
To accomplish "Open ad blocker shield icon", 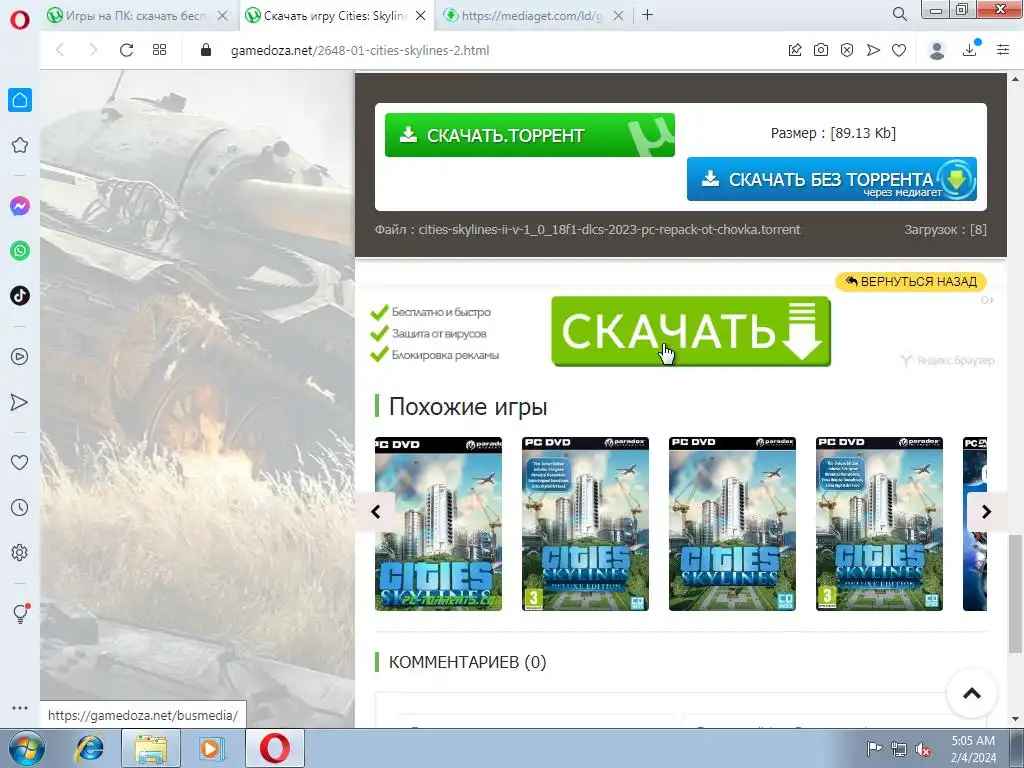I will tap(847, 50).
